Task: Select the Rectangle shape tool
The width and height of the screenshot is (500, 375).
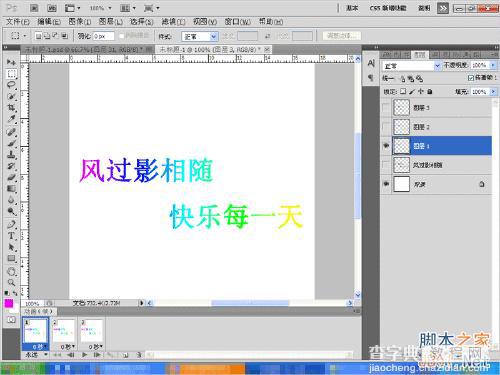Action: point(11,259)
